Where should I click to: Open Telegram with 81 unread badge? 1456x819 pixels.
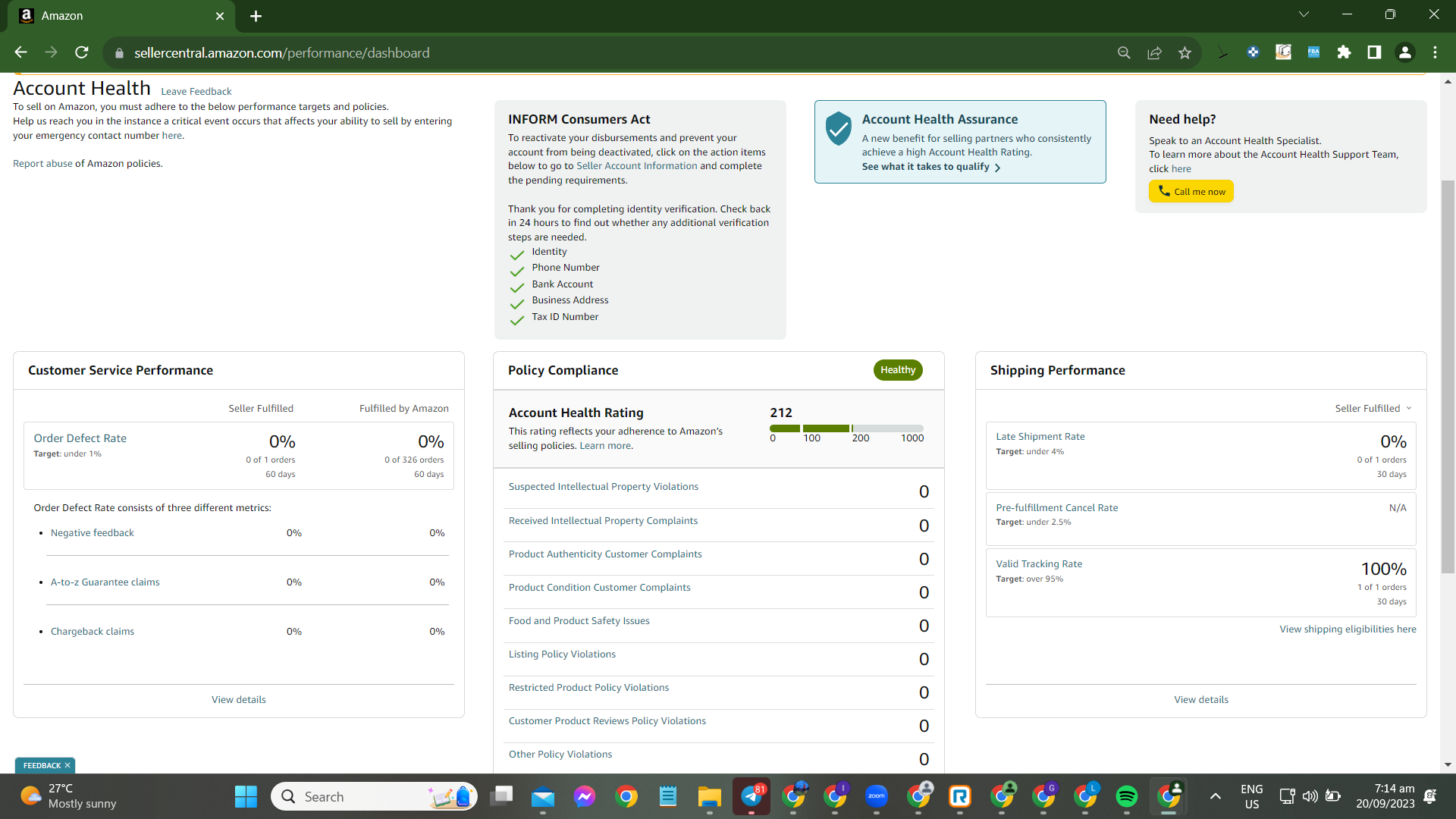[752, 797]
